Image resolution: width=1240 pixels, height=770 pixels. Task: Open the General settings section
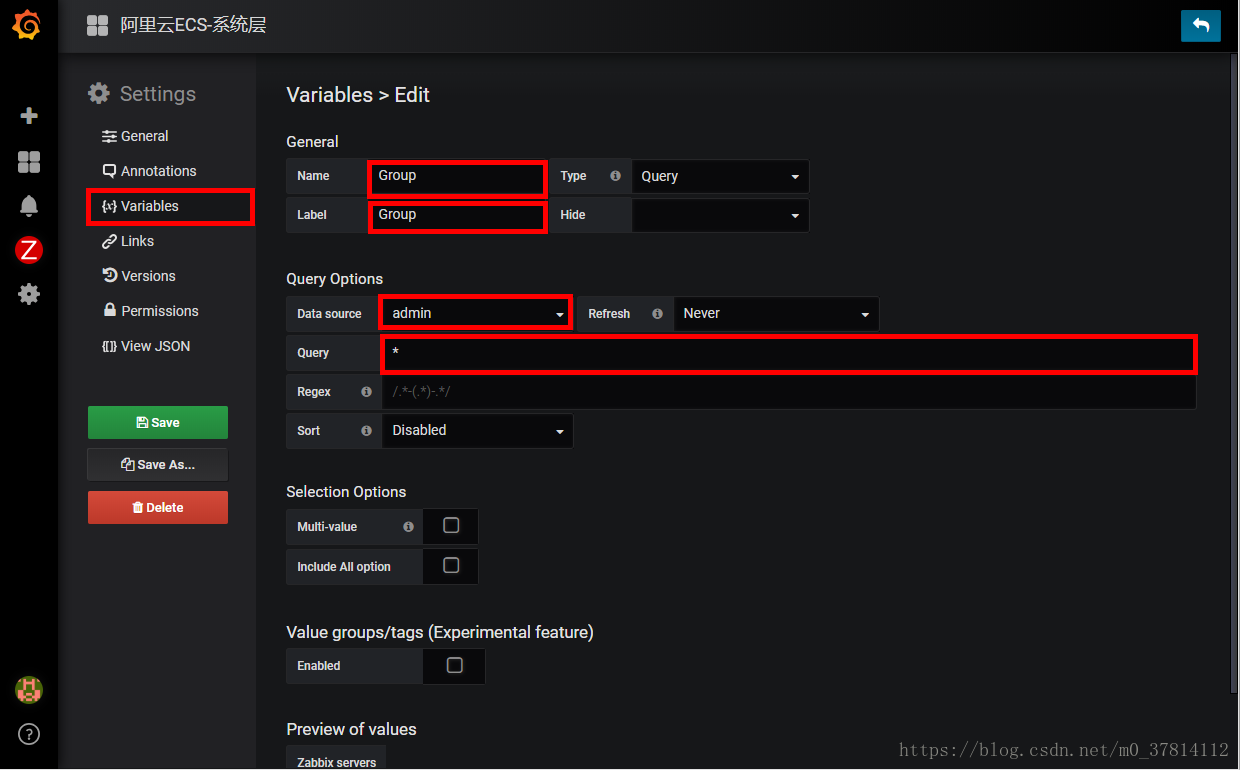[x=135, y=136]
